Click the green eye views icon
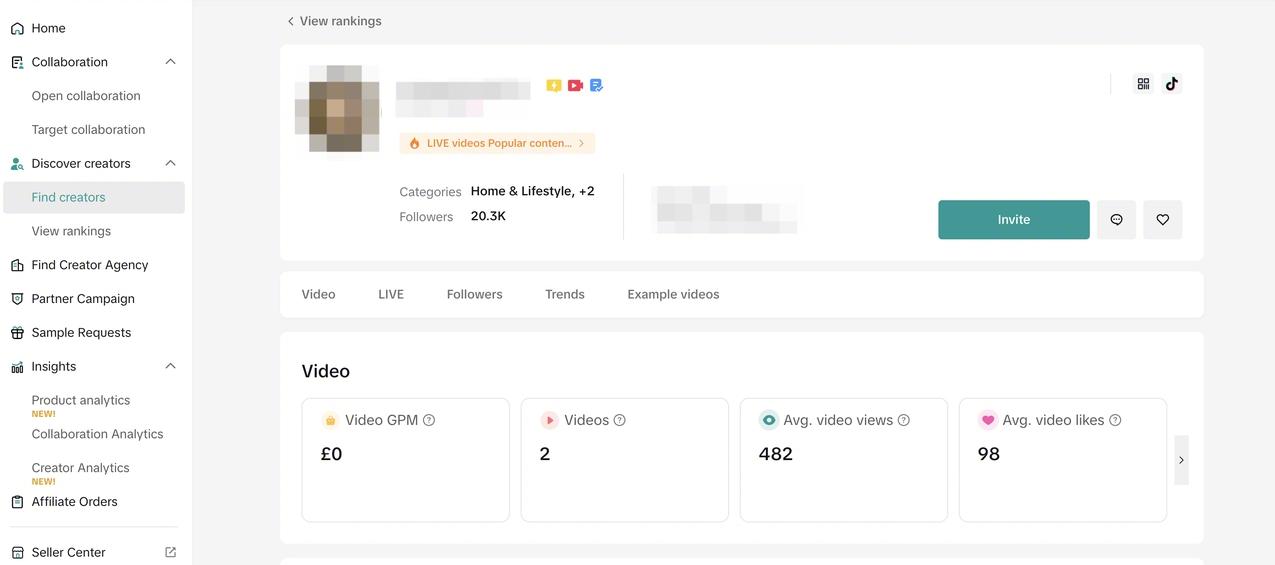The height and width of the screenshot is (565, 1275). [768, 420]
